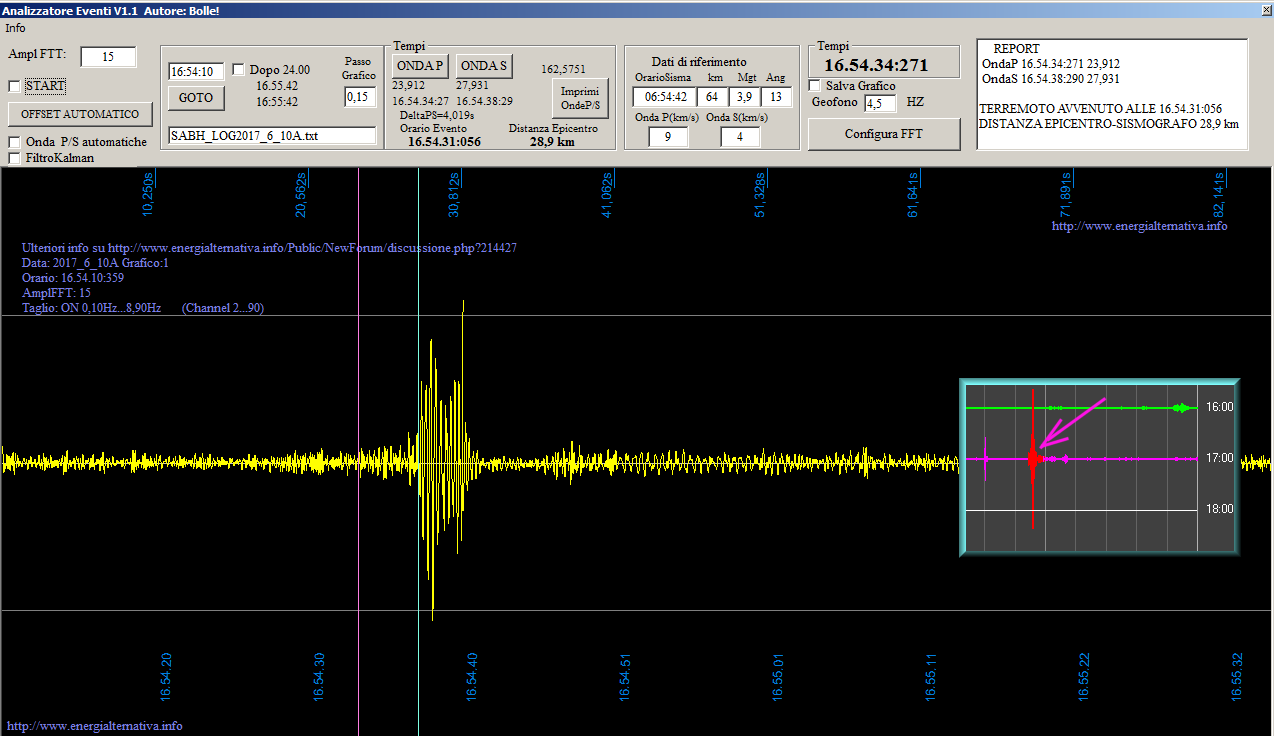
Task: Click the Passo Grafico value field
Action: [360, 97]
